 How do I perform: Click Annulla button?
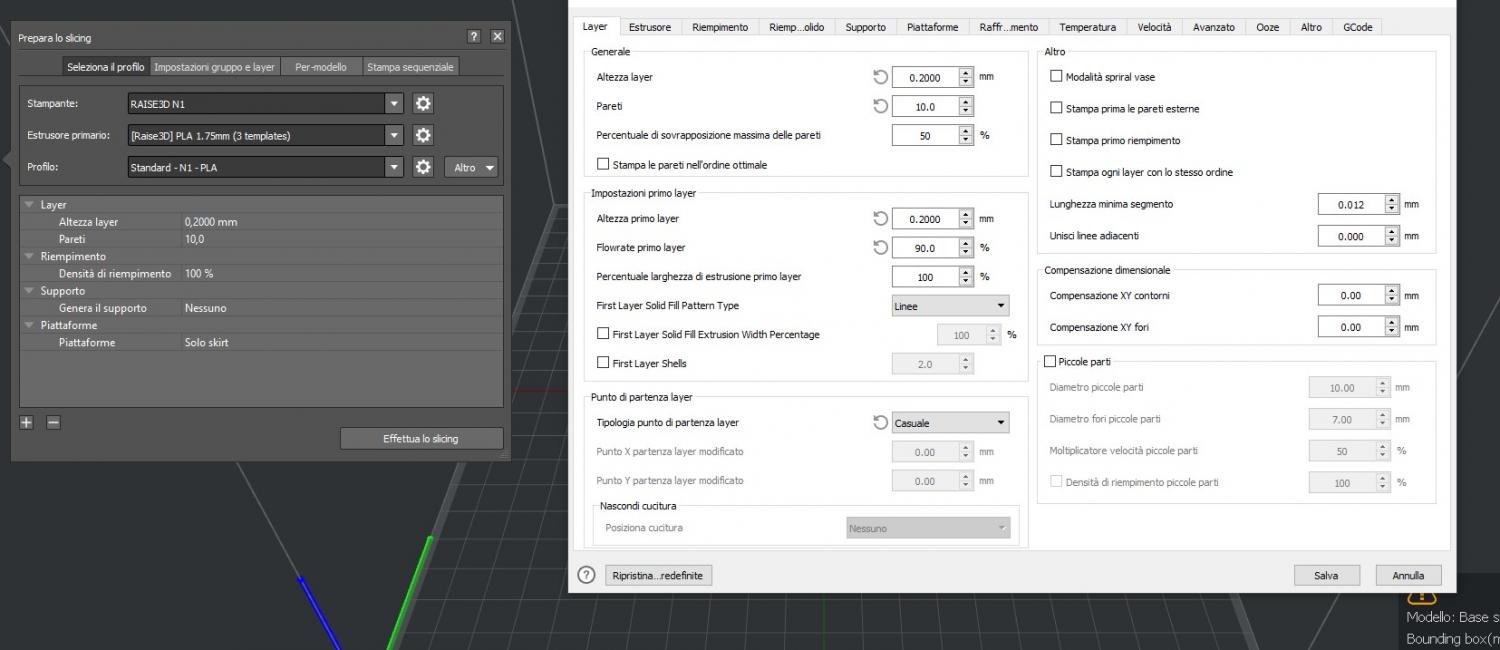click(1408, 575)
